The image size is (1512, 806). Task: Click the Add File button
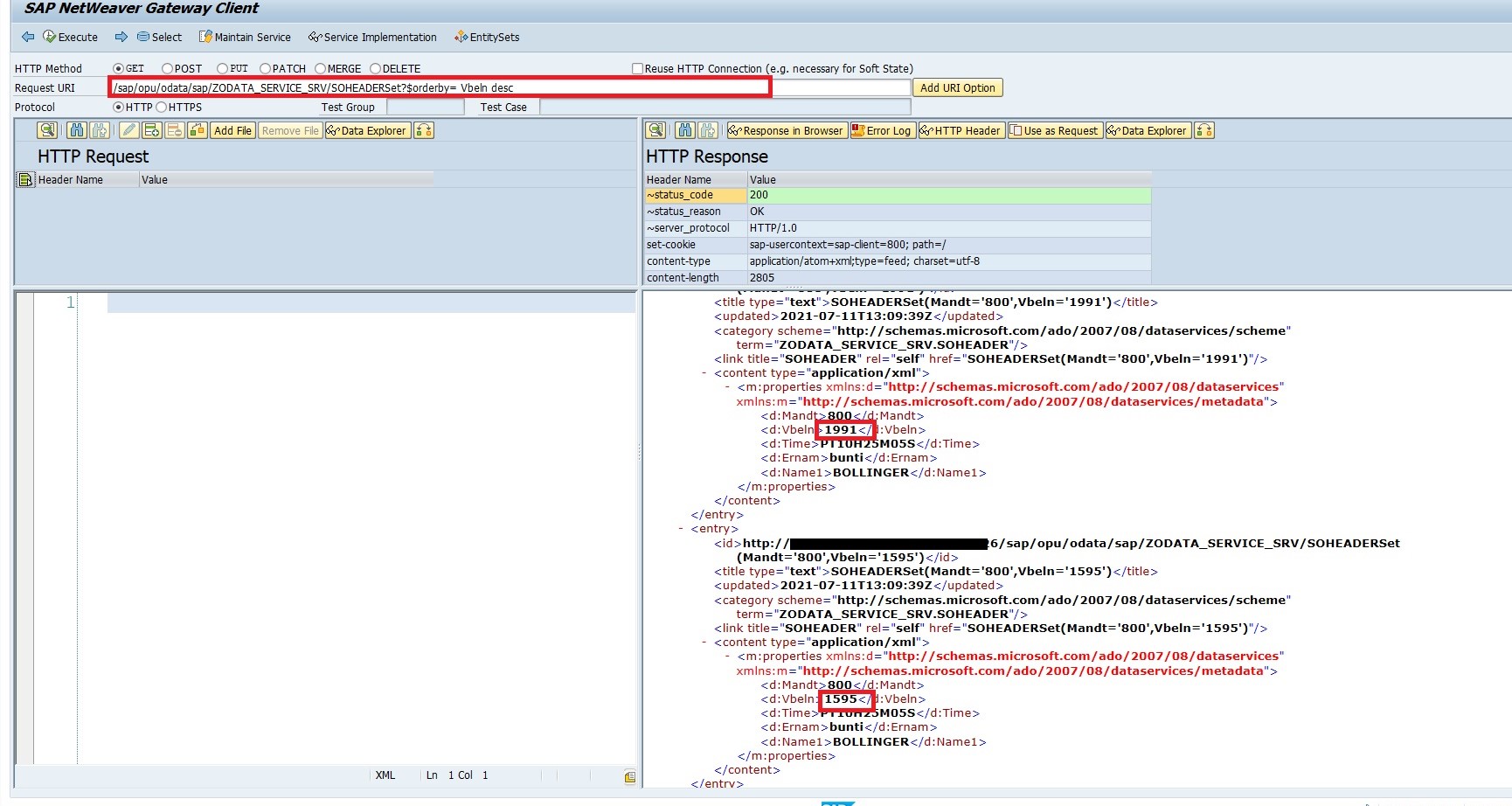232,130
